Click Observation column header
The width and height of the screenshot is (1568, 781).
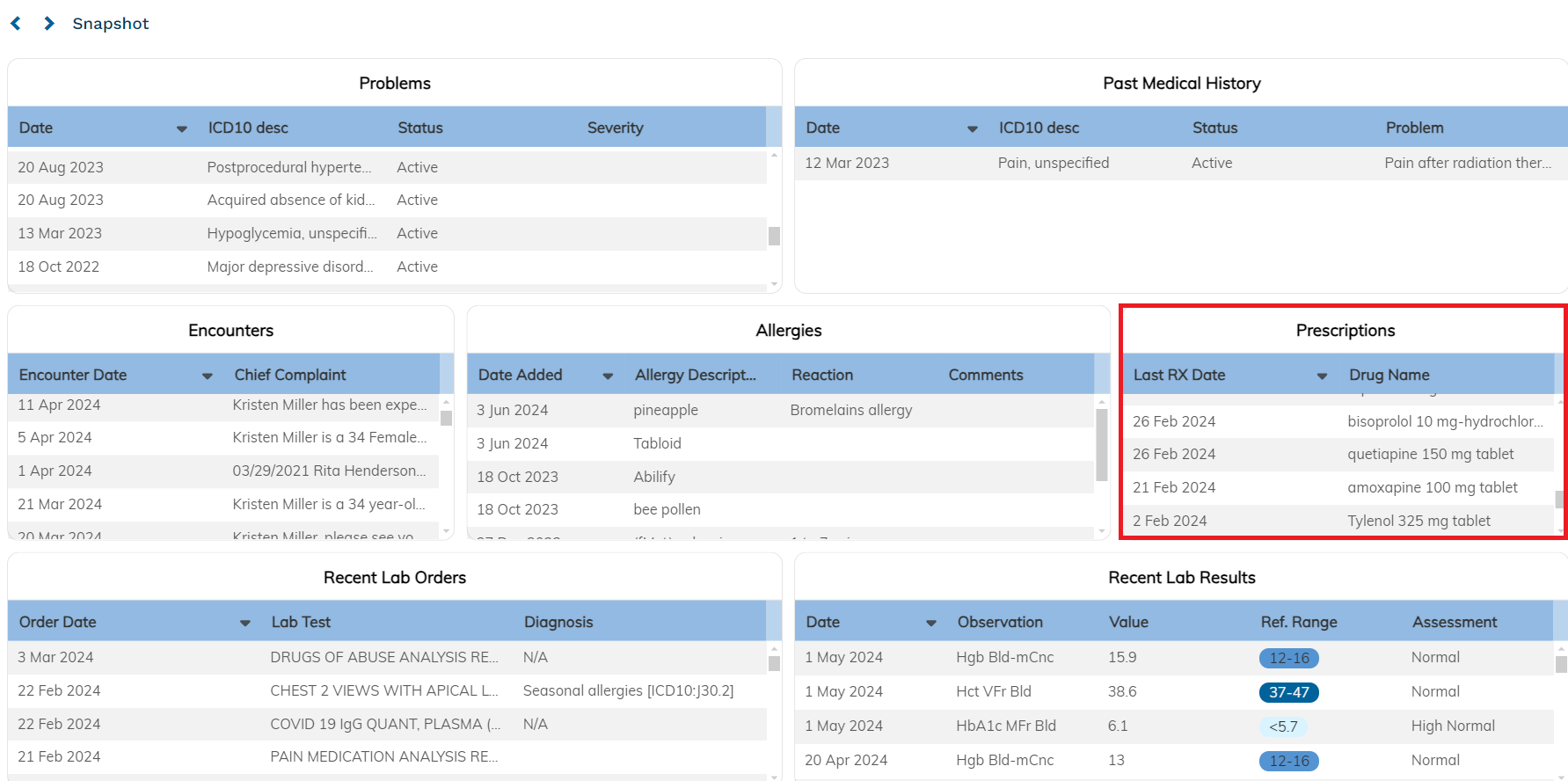1000,622
